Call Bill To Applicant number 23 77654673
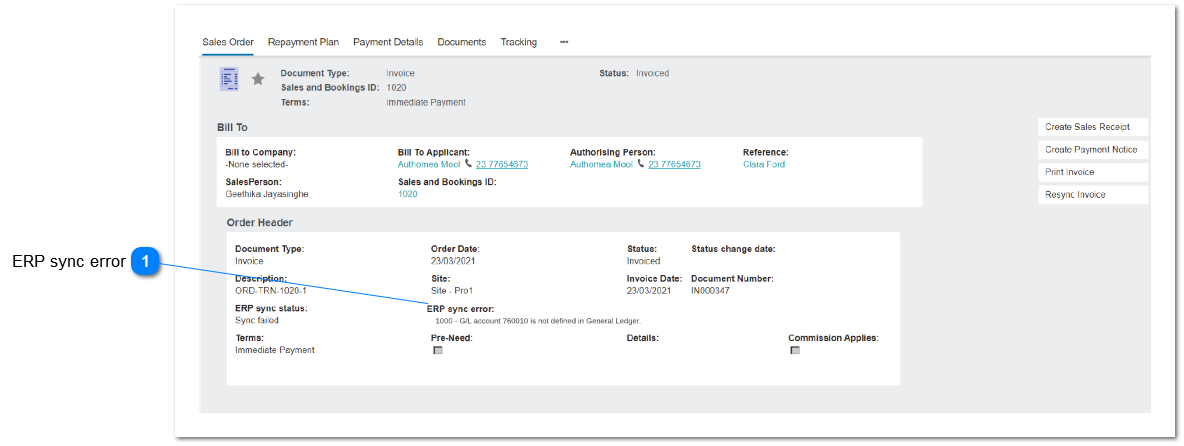This screenshot has width=1184, height=446. pos(502,165)
